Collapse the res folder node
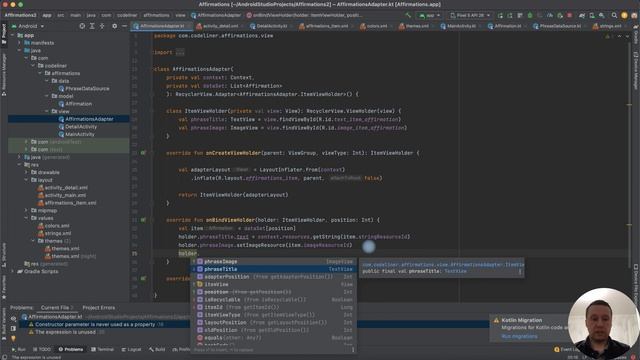Image resolution: width=640 pixels, height=360 pixels. pyautogui.click(x=19, y=165)
